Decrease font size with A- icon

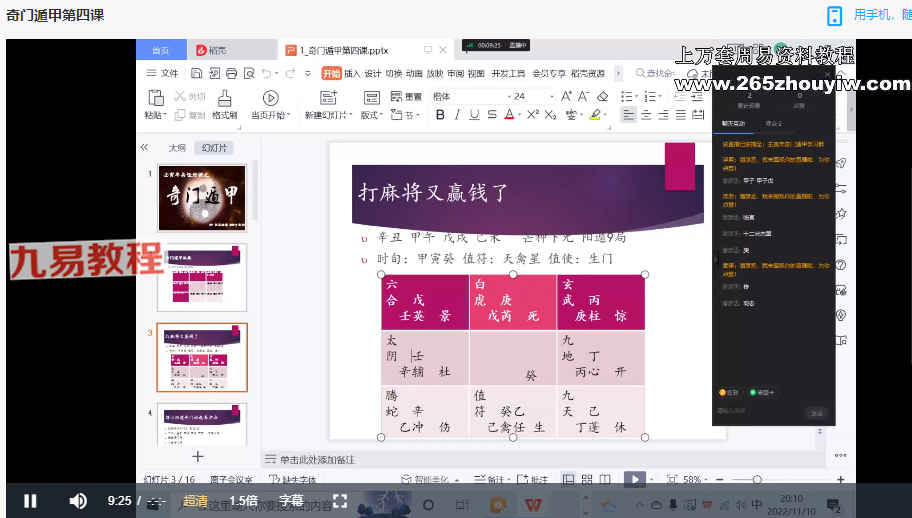pyautogui.click(x=583, y=96)
